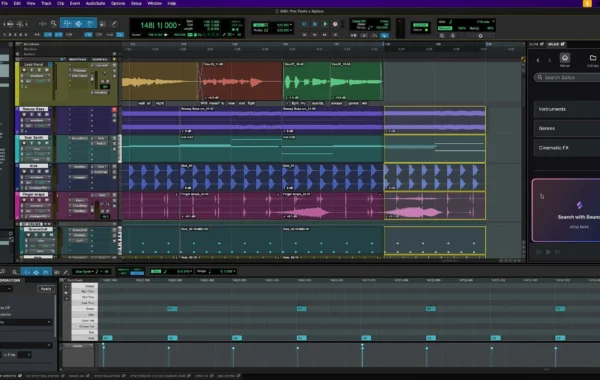The width and height of the screenshot is (600, 380).
Task: Skip to previous Splice sample preview
Action: 539,252
